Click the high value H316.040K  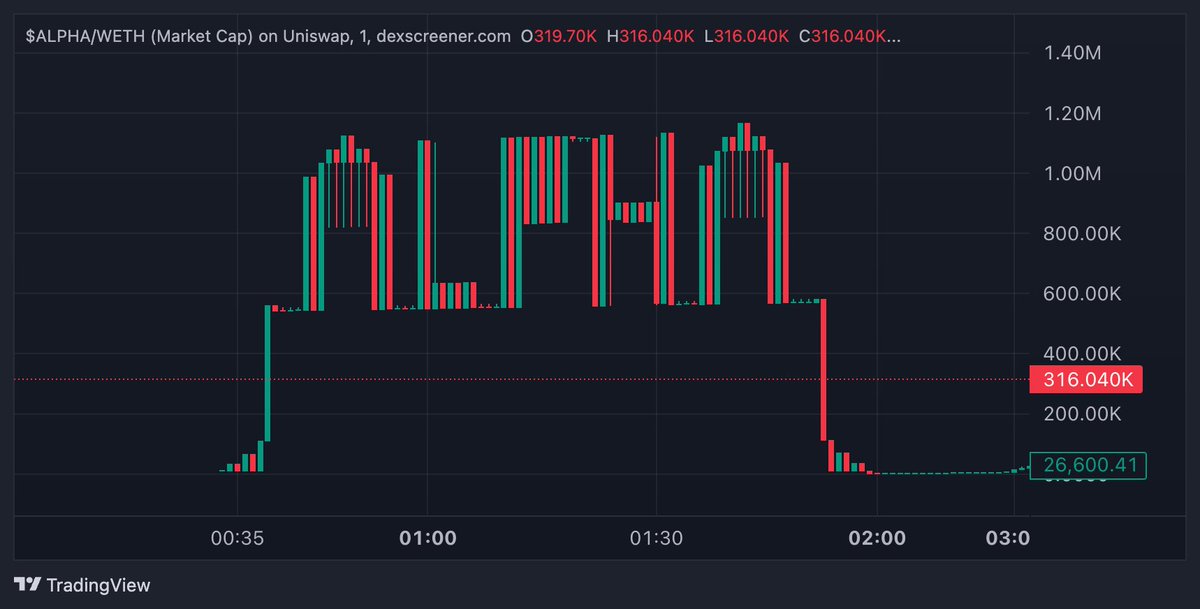point(650,36)
